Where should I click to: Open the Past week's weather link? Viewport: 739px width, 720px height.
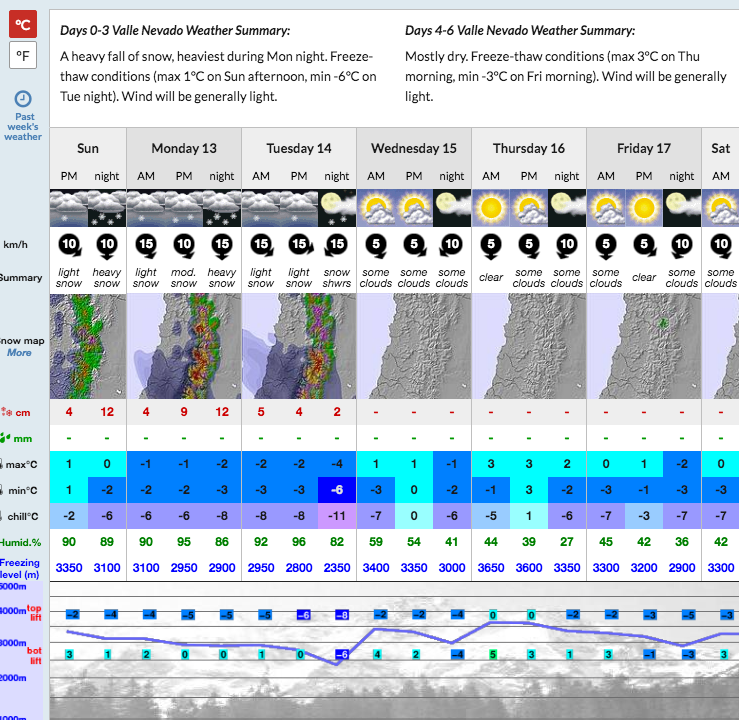click(24, 127)
